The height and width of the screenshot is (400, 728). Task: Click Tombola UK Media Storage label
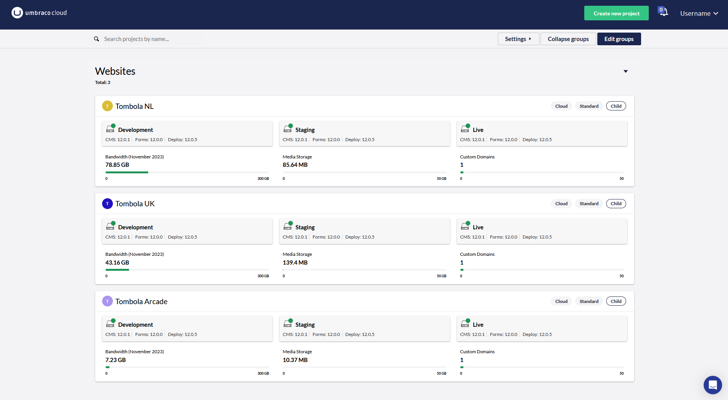(x=297, y=254)
